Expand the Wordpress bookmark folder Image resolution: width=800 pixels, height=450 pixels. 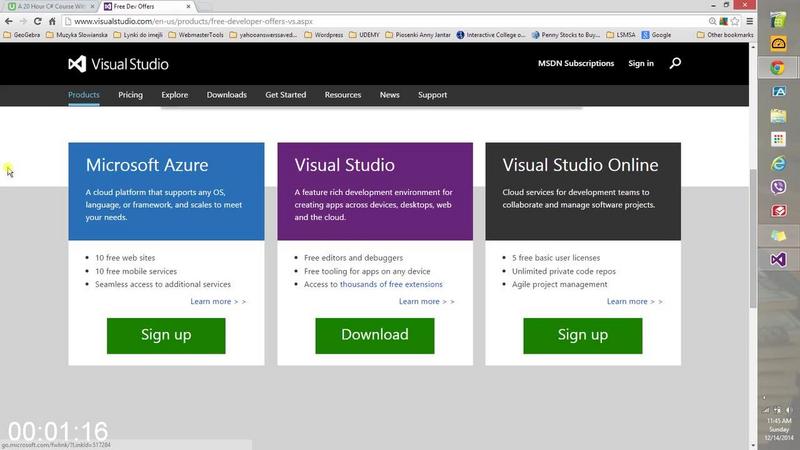pos(323,35)
